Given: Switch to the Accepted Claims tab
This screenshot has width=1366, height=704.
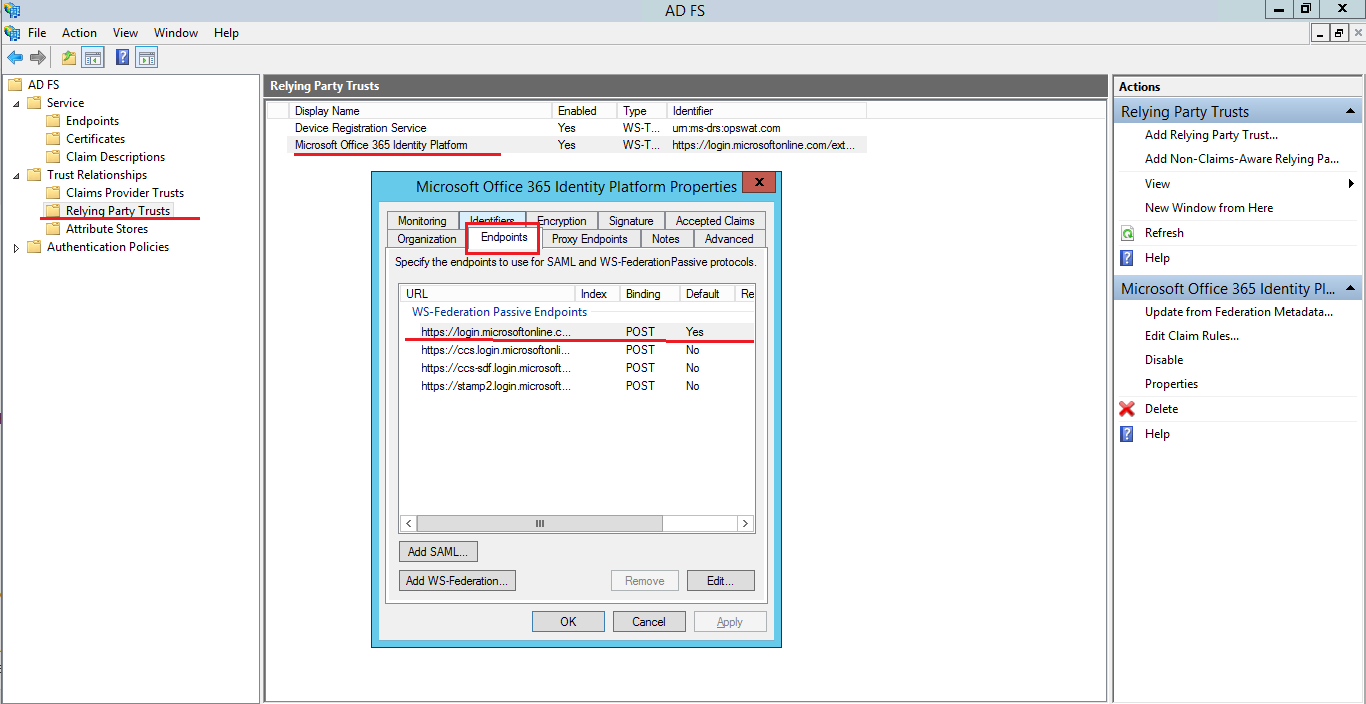Looking at the screenshot, I should coord(714,221).
